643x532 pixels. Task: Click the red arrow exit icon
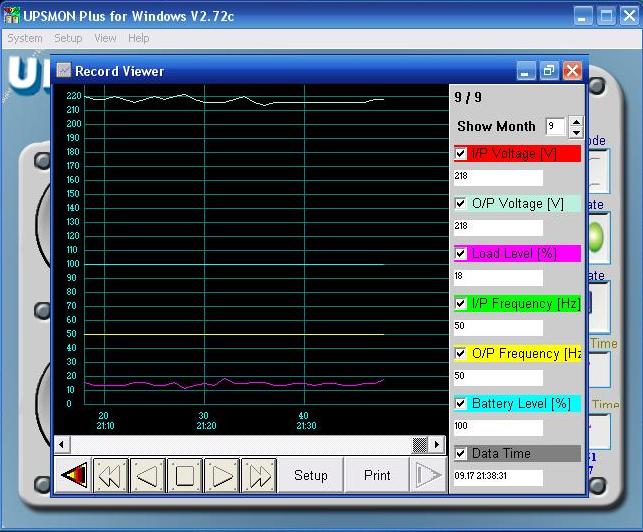click(x=74, y=476)
